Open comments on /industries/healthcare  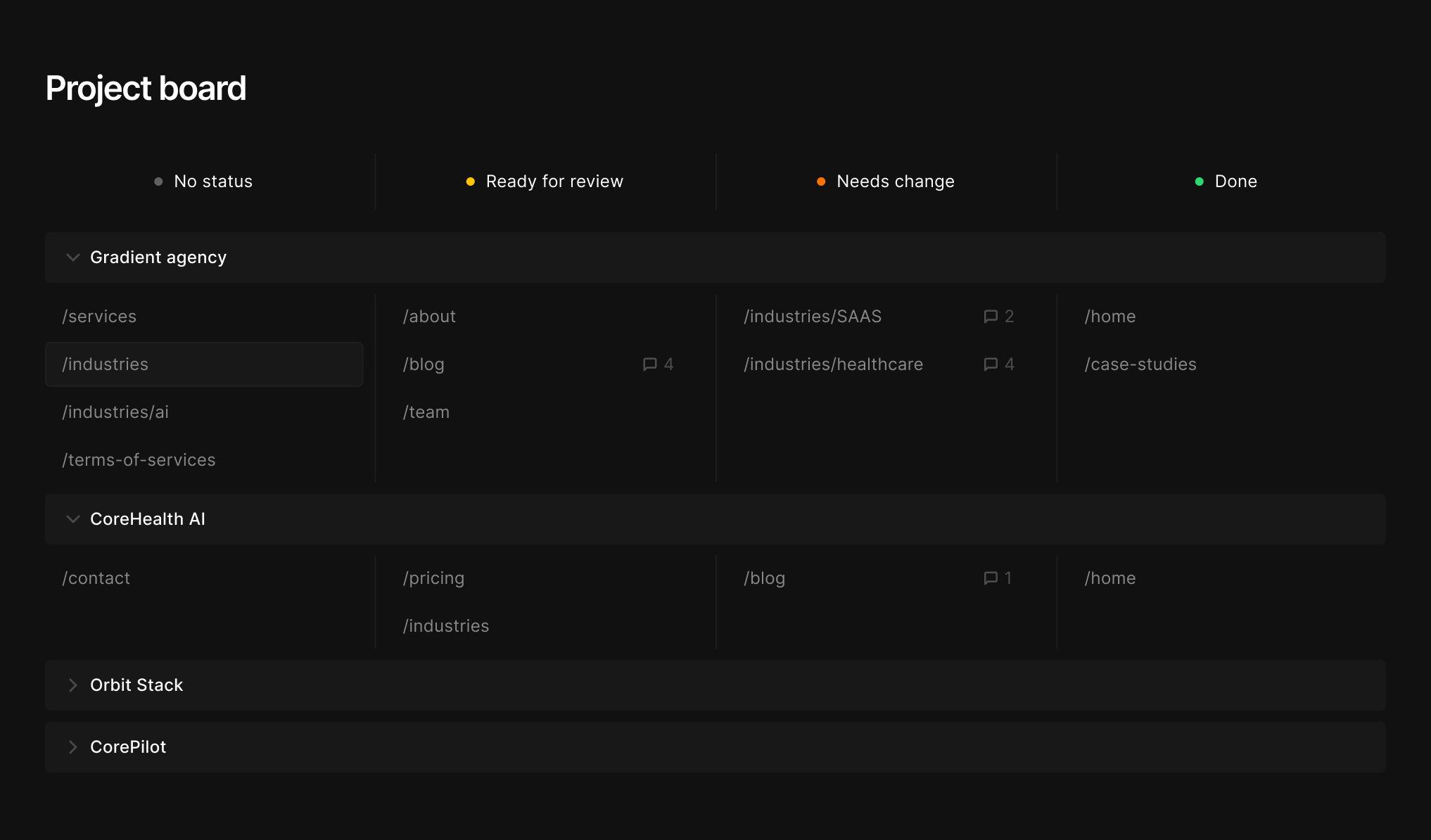[991, 364]
